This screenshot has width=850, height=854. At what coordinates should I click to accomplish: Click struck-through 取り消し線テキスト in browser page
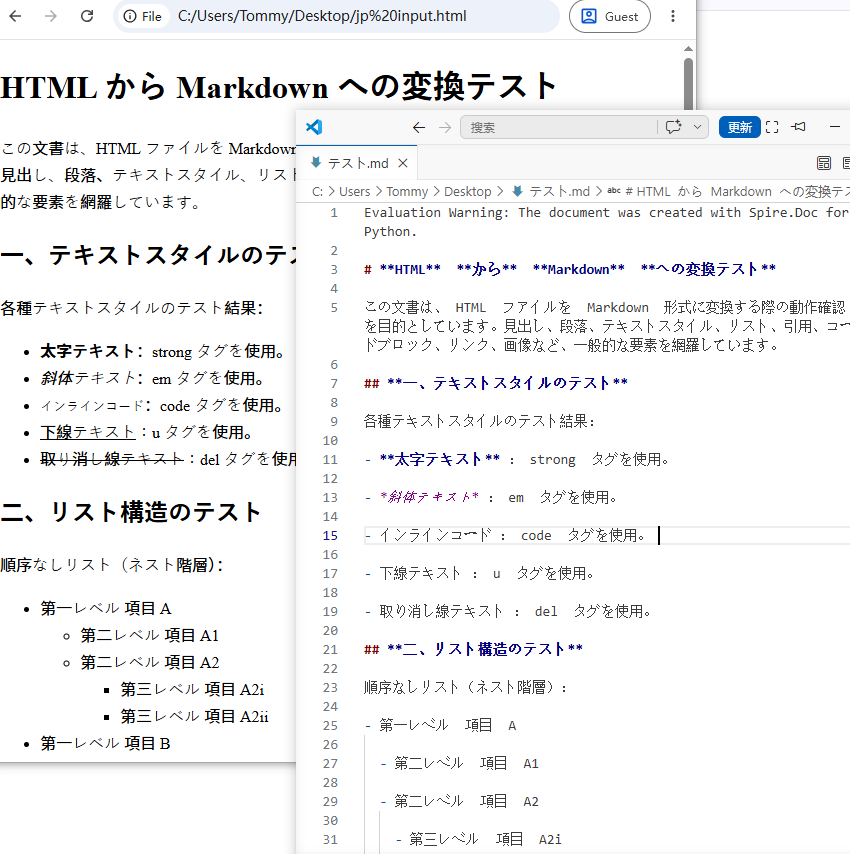112,460
